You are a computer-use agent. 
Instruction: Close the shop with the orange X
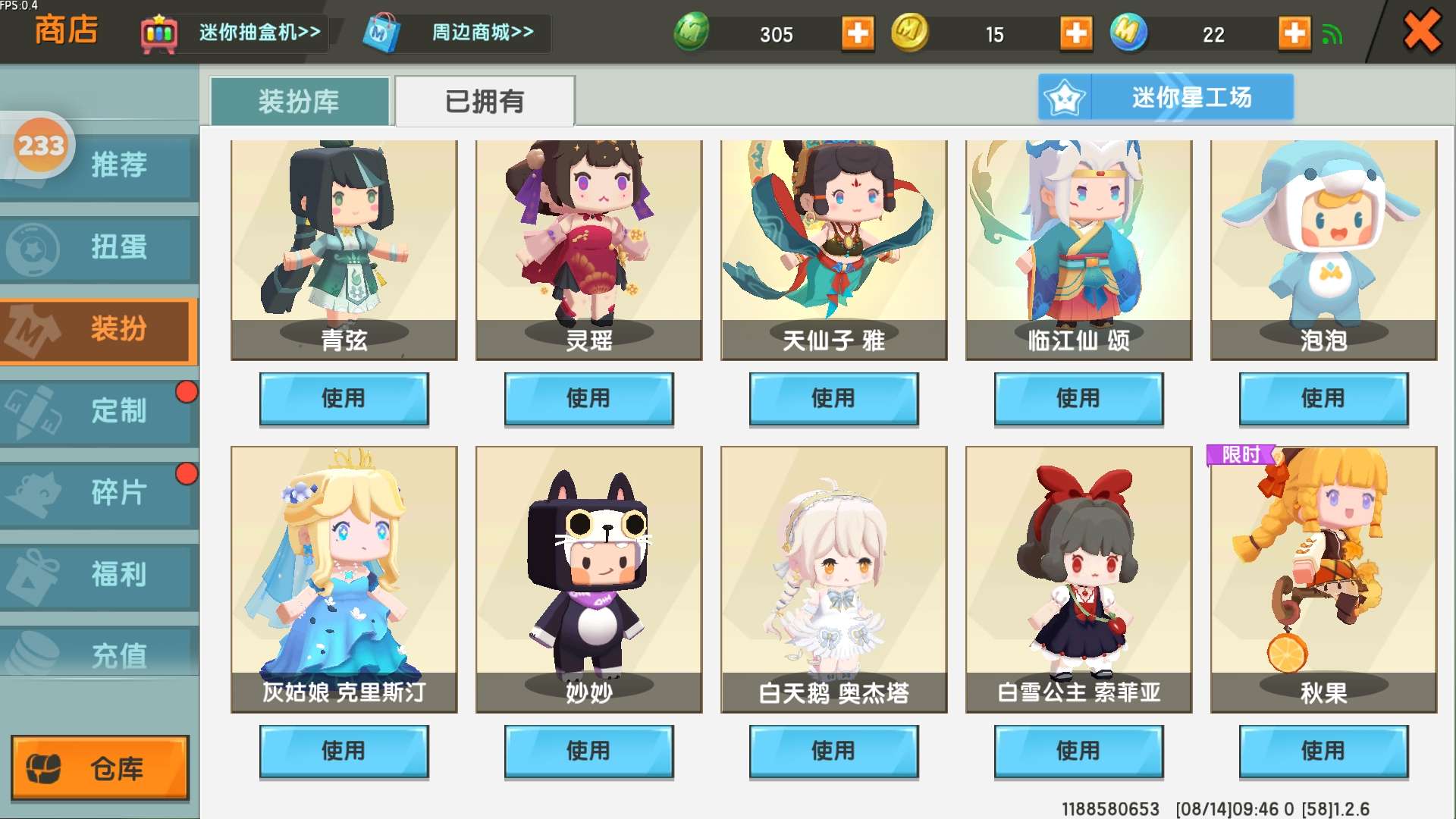[1422, 32]
